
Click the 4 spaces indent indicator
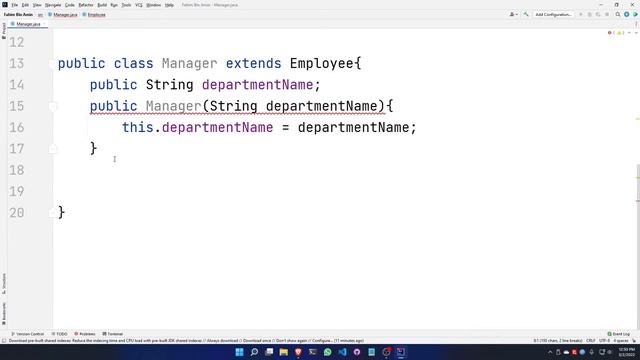pyautogui.click(x=620, y=340)
